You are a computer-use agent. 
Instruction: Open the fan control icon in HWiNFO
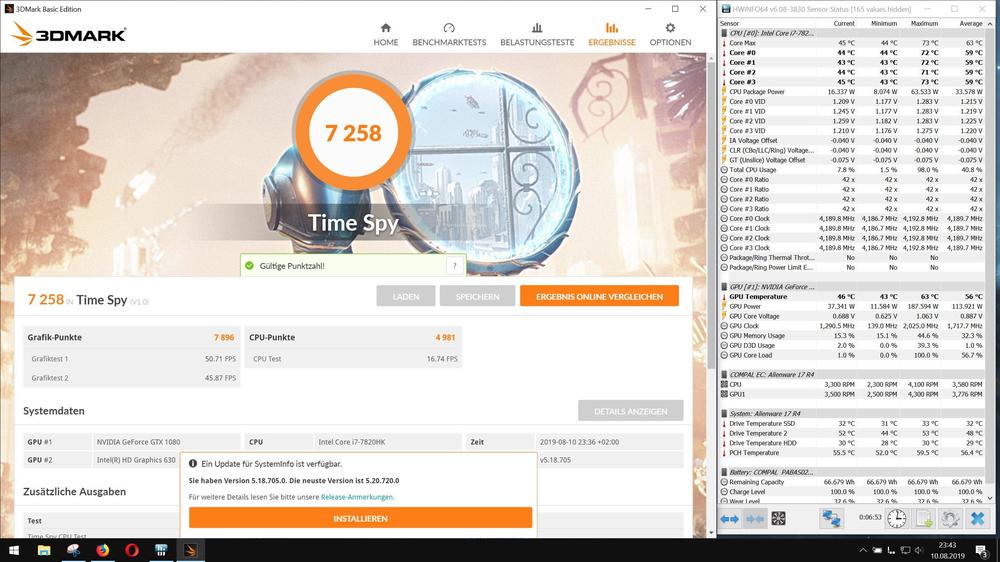click(x=779, y=518)
